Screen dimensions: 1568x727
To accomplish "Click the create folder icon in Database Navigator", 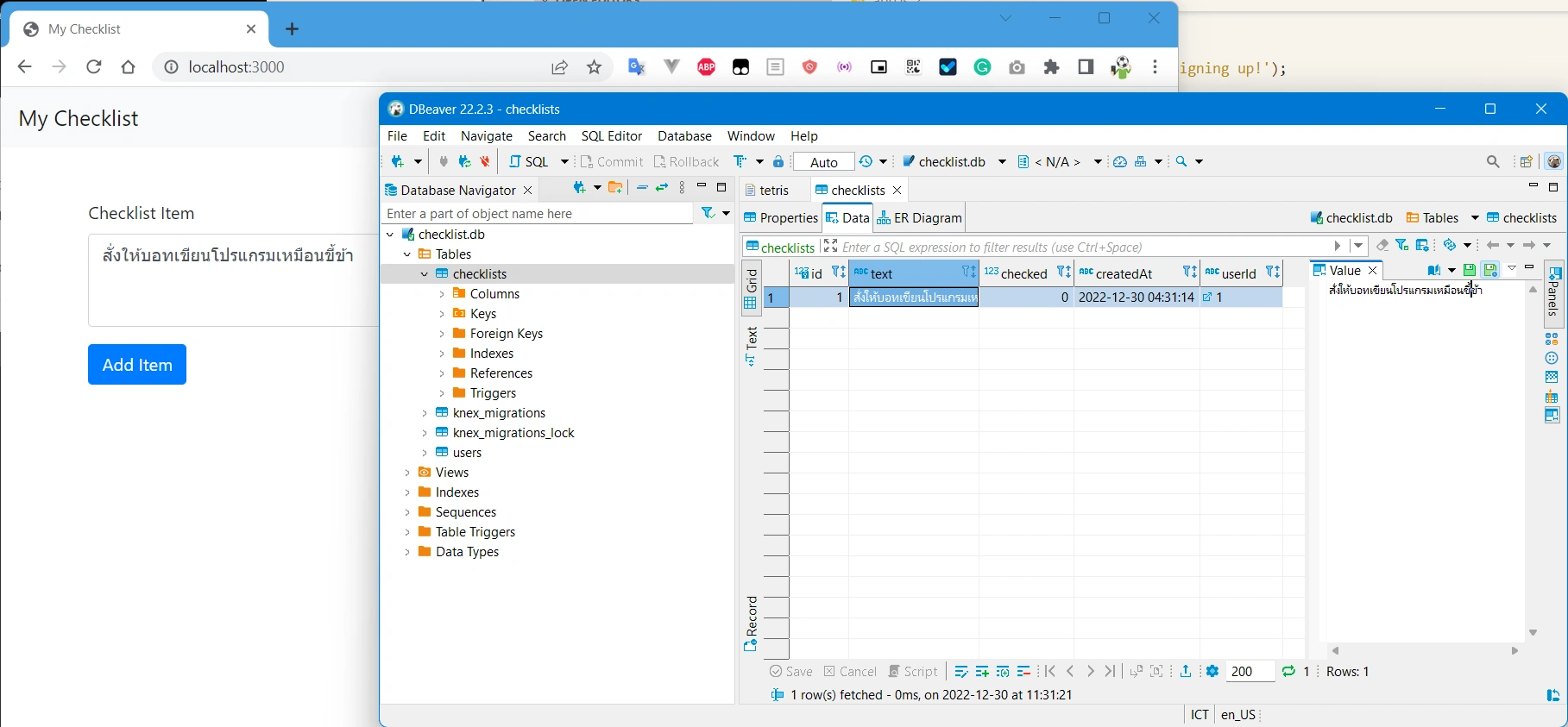I will 615,187.
